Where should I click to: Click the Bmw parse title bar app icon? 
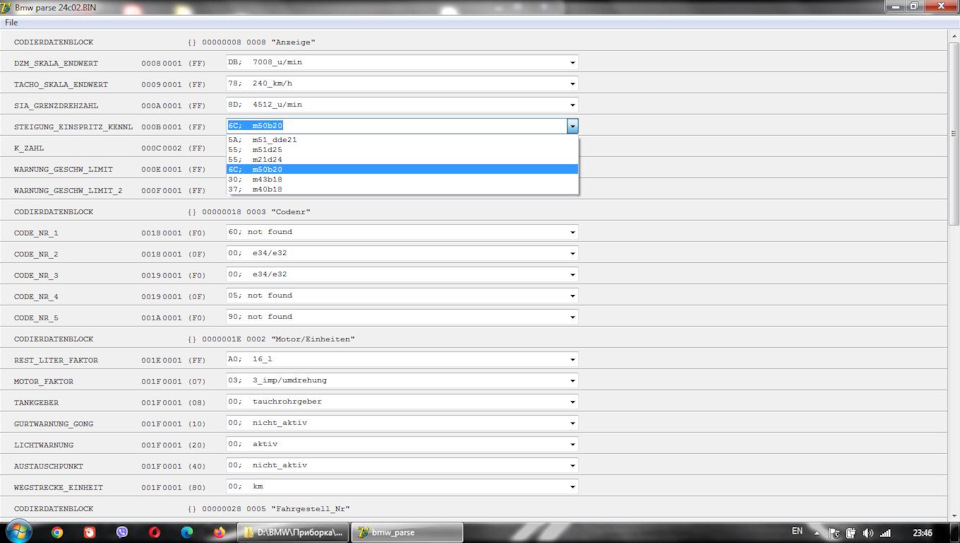coord(6,7)
